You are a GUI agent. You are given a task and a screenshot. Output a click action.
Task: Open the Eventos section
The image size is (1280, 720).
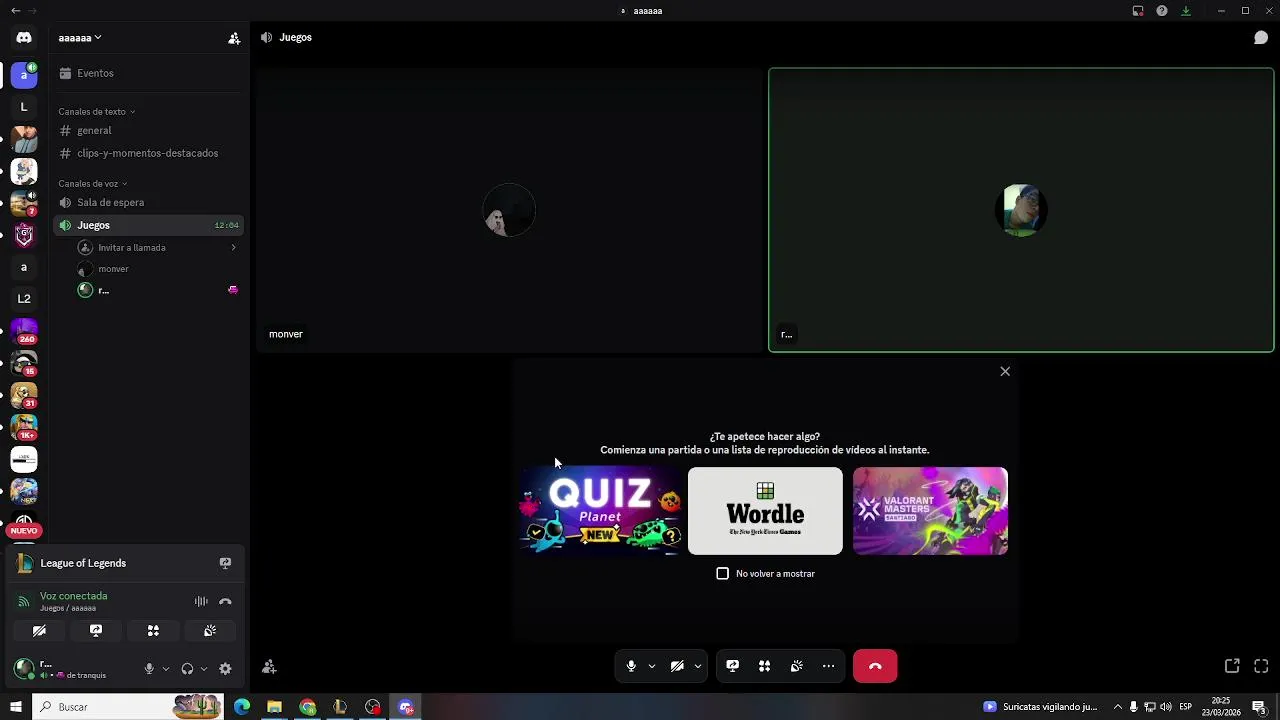click(148, 73)
